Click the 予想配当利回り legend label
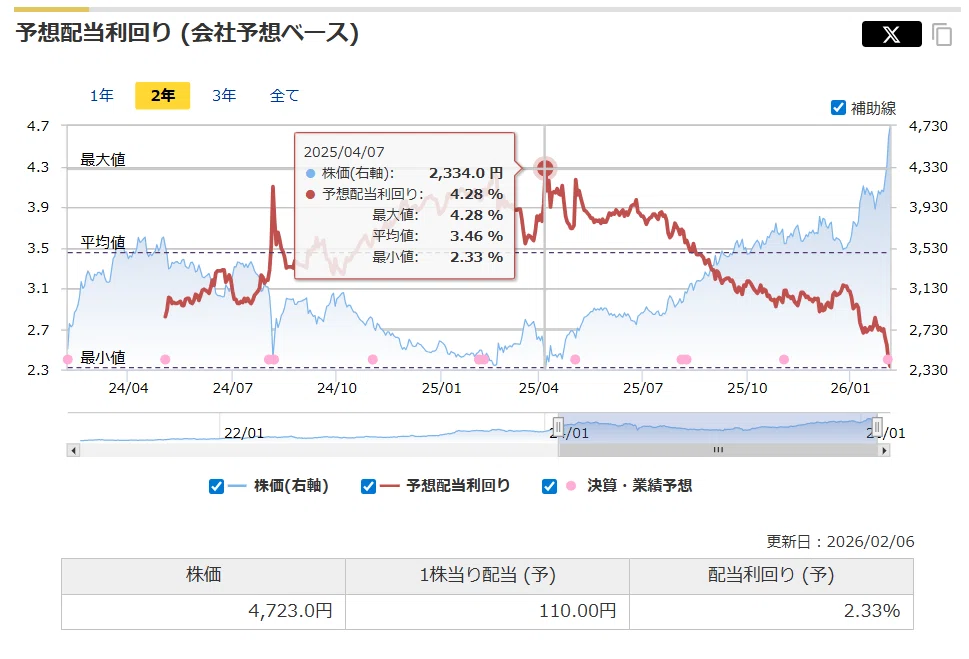This screenshot has width=969, height=659. click(458, 486)
